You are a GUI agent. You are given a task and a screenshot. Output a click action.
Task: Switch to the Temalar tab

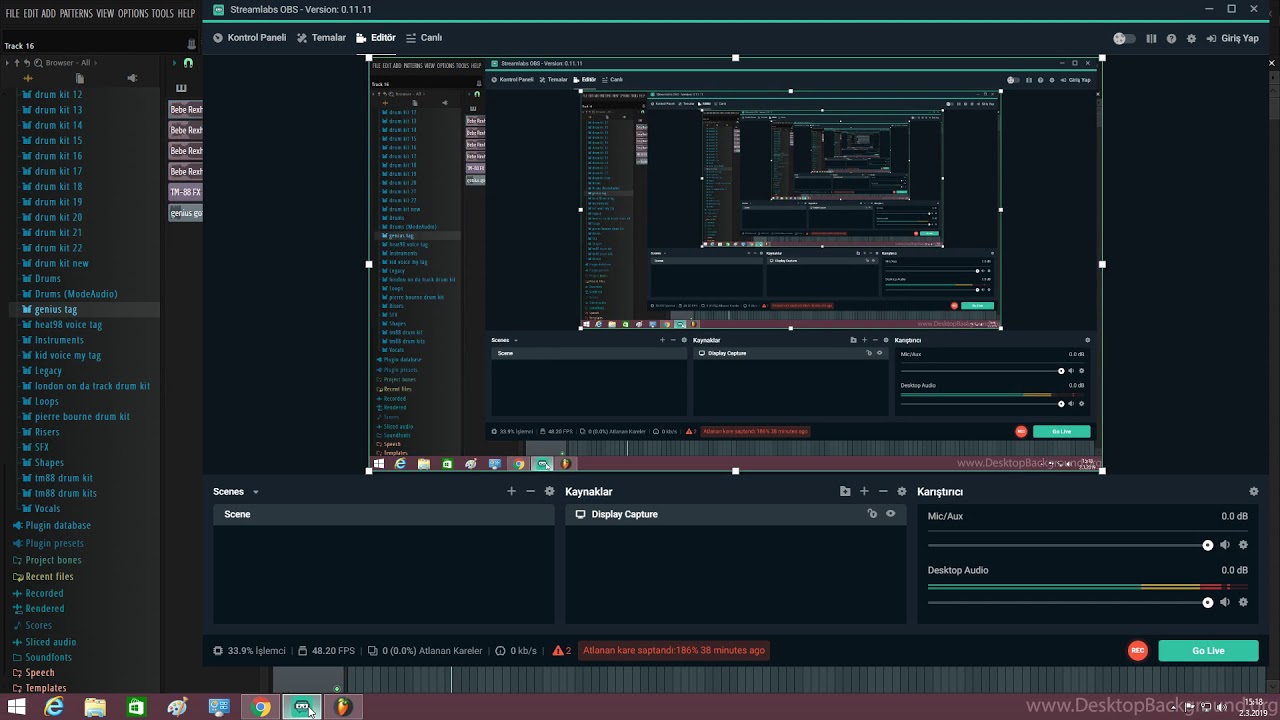pyautogui.click(x=322, y=38)
